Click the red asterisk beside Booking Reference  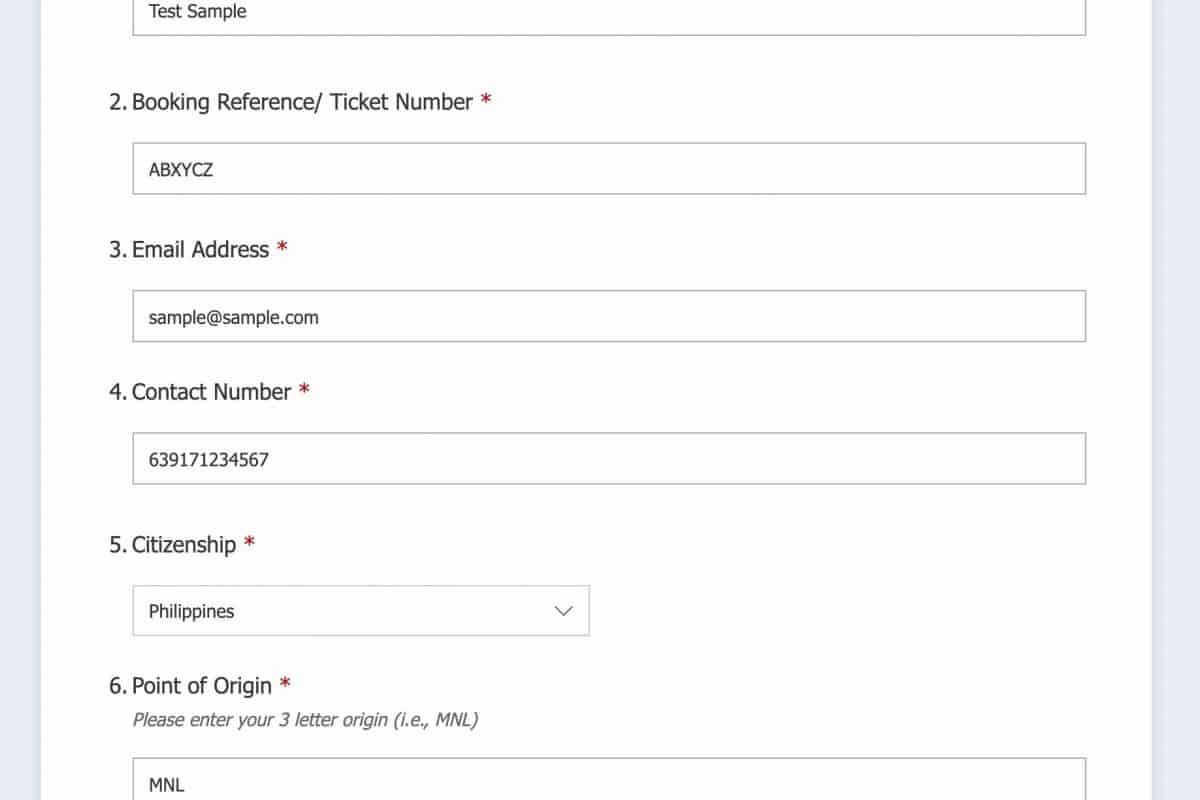point(486,101)
